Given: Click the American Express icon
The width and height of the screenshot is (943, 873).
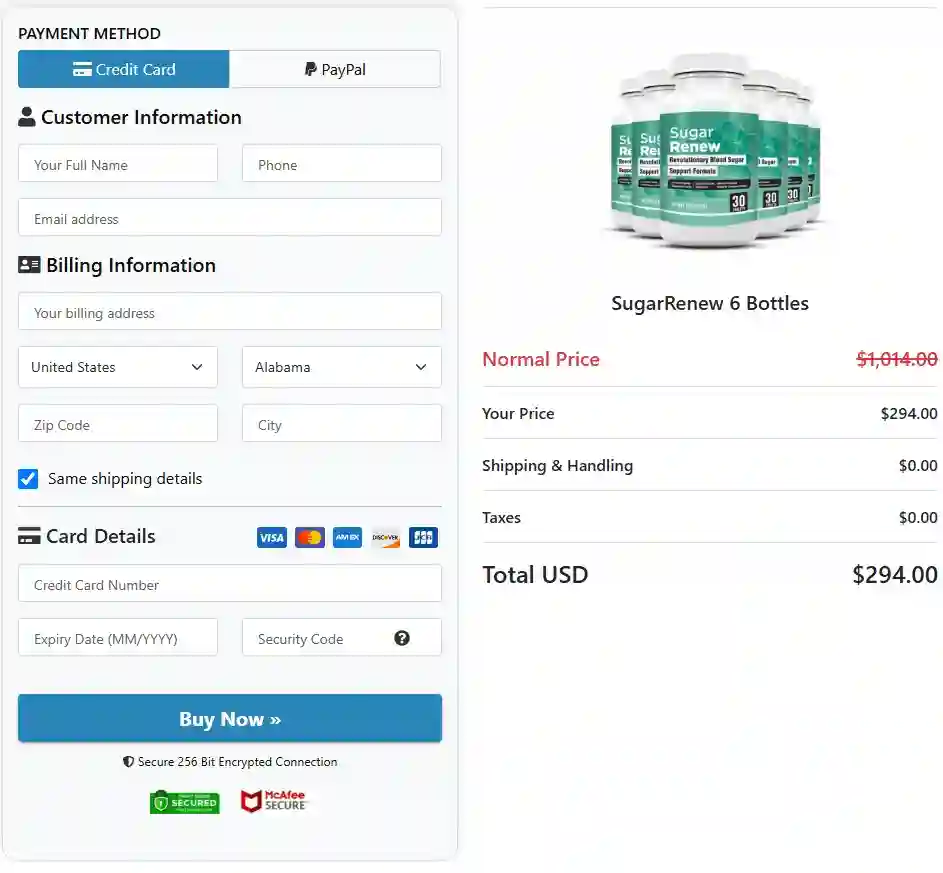Looking at the screenshot, I should pyautogui.click(x=347, y=537).
